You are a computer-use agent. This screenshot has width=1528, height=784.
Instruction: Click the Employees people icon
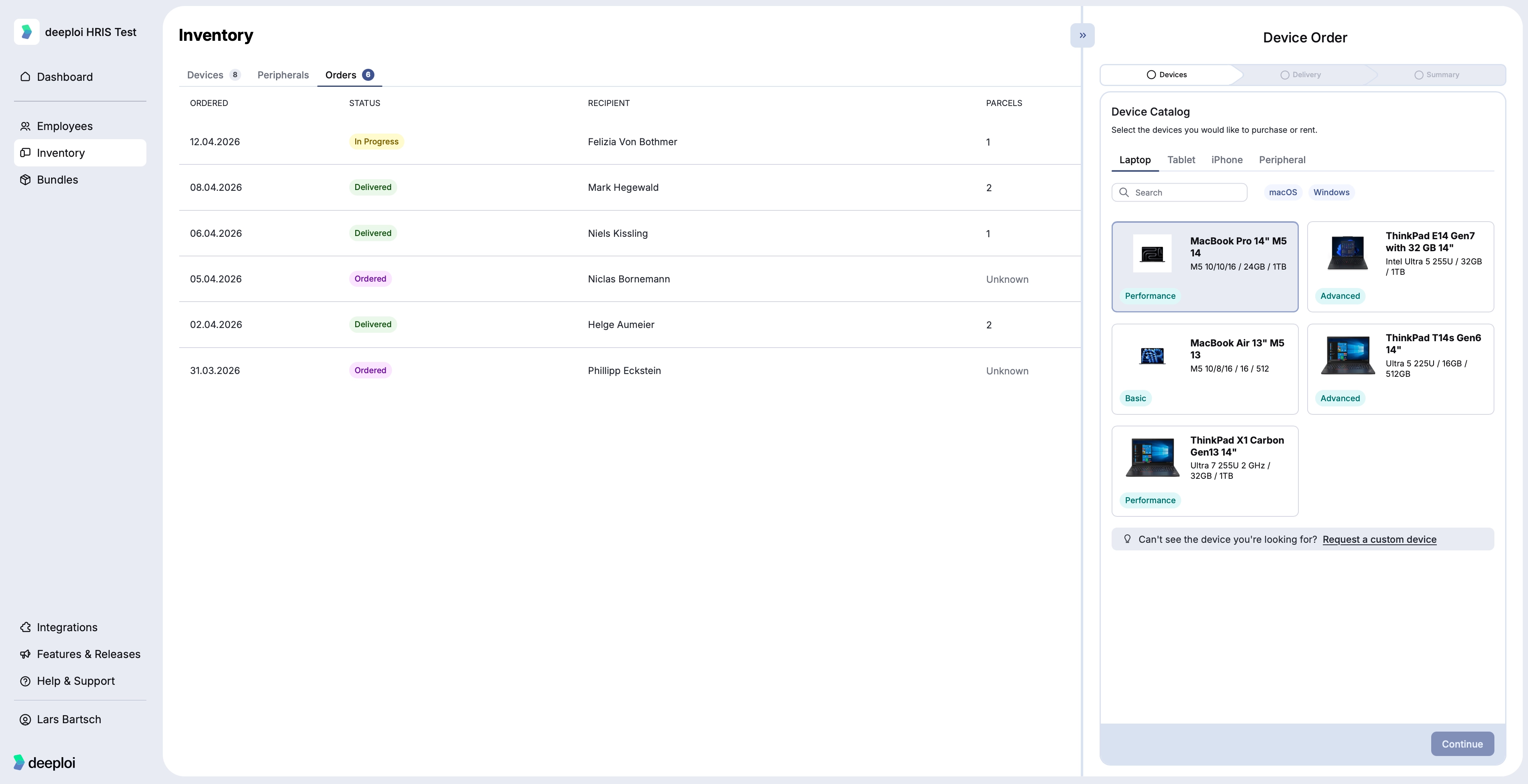click(x=25, y=126)
